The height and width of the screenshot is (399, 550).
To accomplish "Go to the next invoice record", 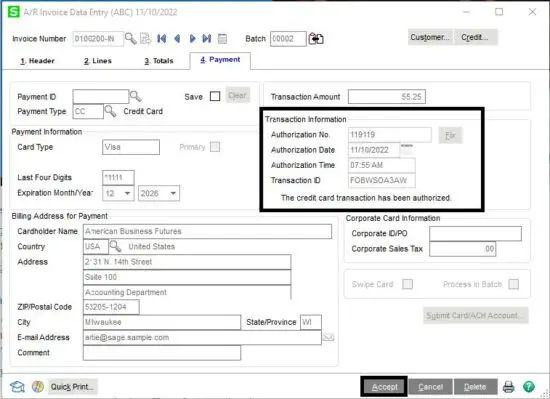I will [192, 39].
